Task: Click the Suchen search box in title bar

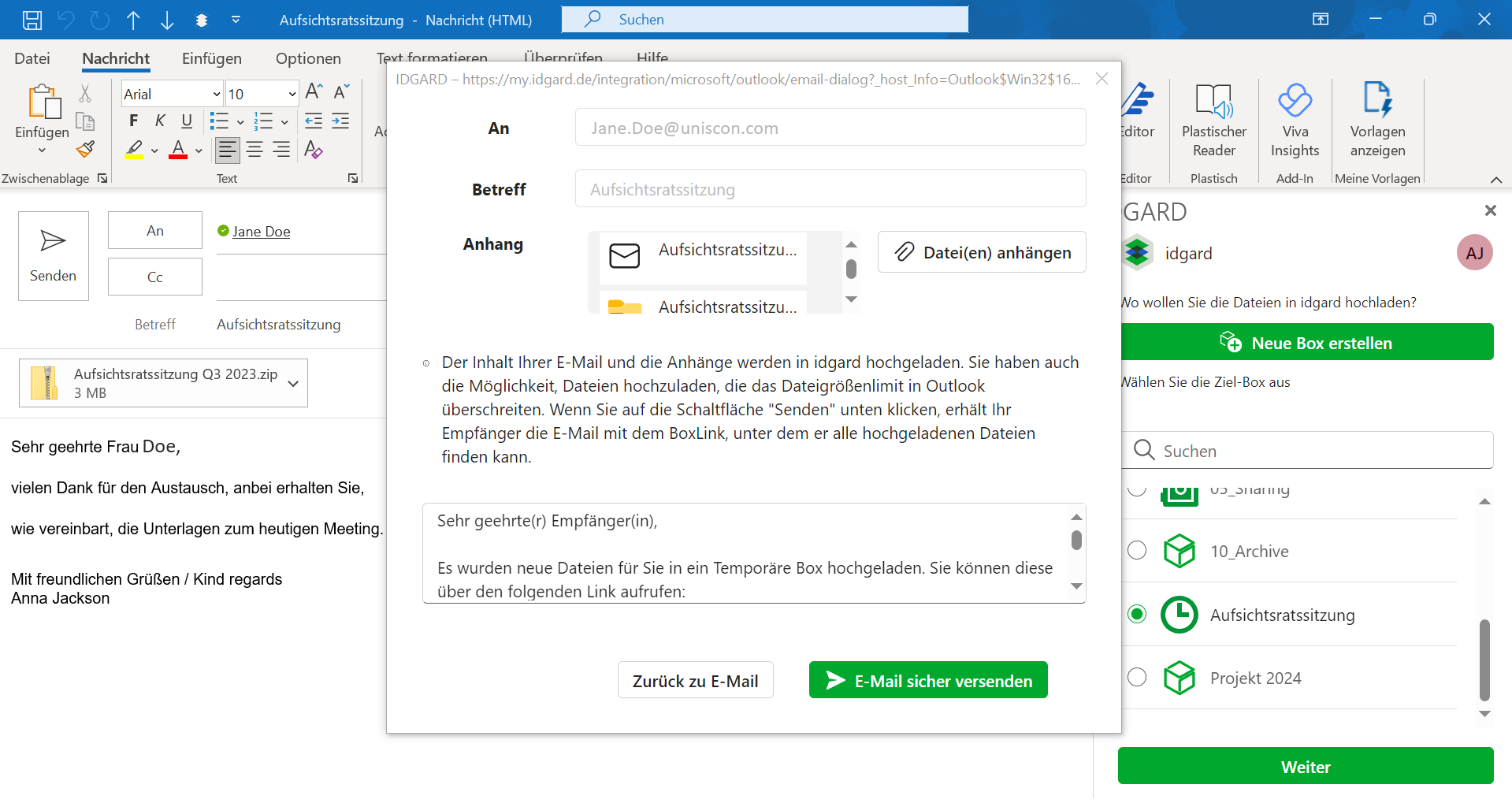Action: tap(764, 19)
